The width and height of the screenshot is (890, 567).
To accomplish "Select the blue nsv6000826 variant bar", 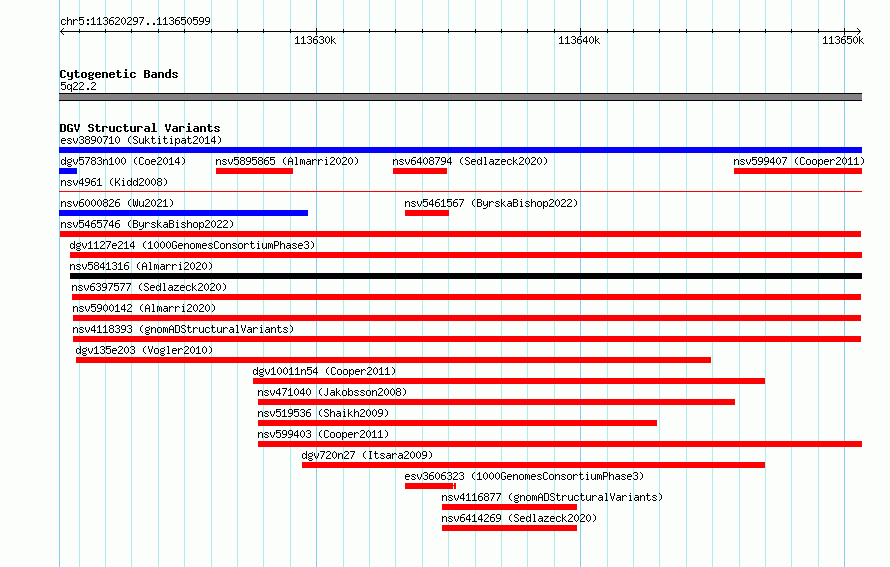I will 183,213.
